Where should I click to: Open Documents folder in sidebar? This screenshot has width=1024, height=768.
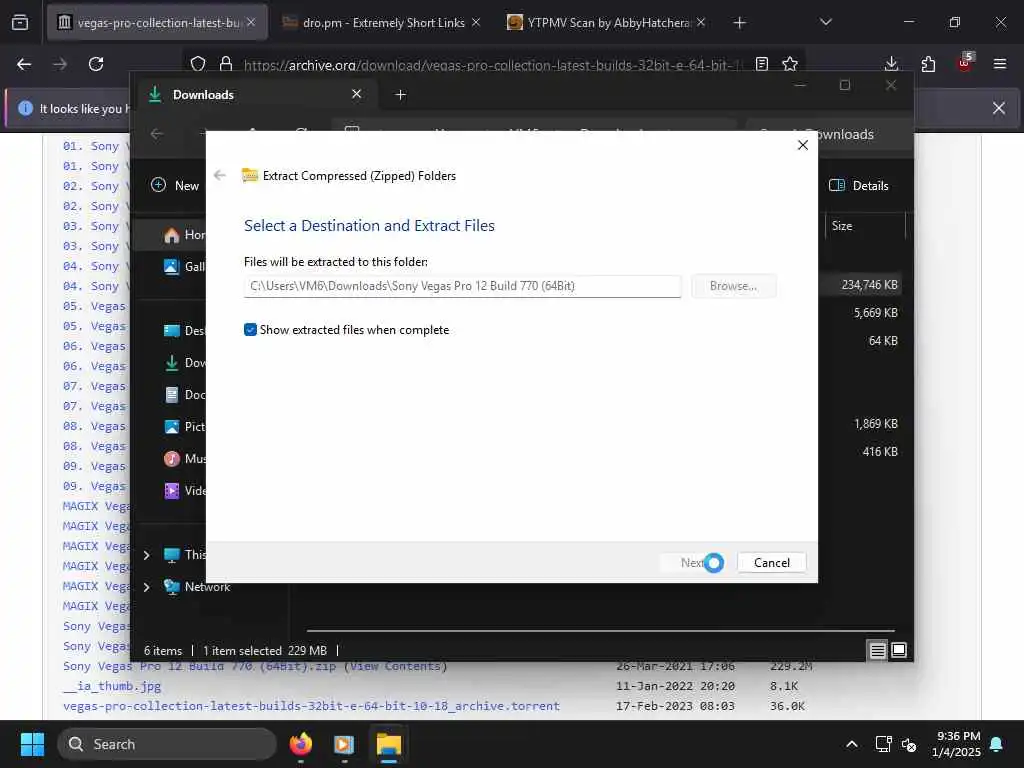(184, 394)
